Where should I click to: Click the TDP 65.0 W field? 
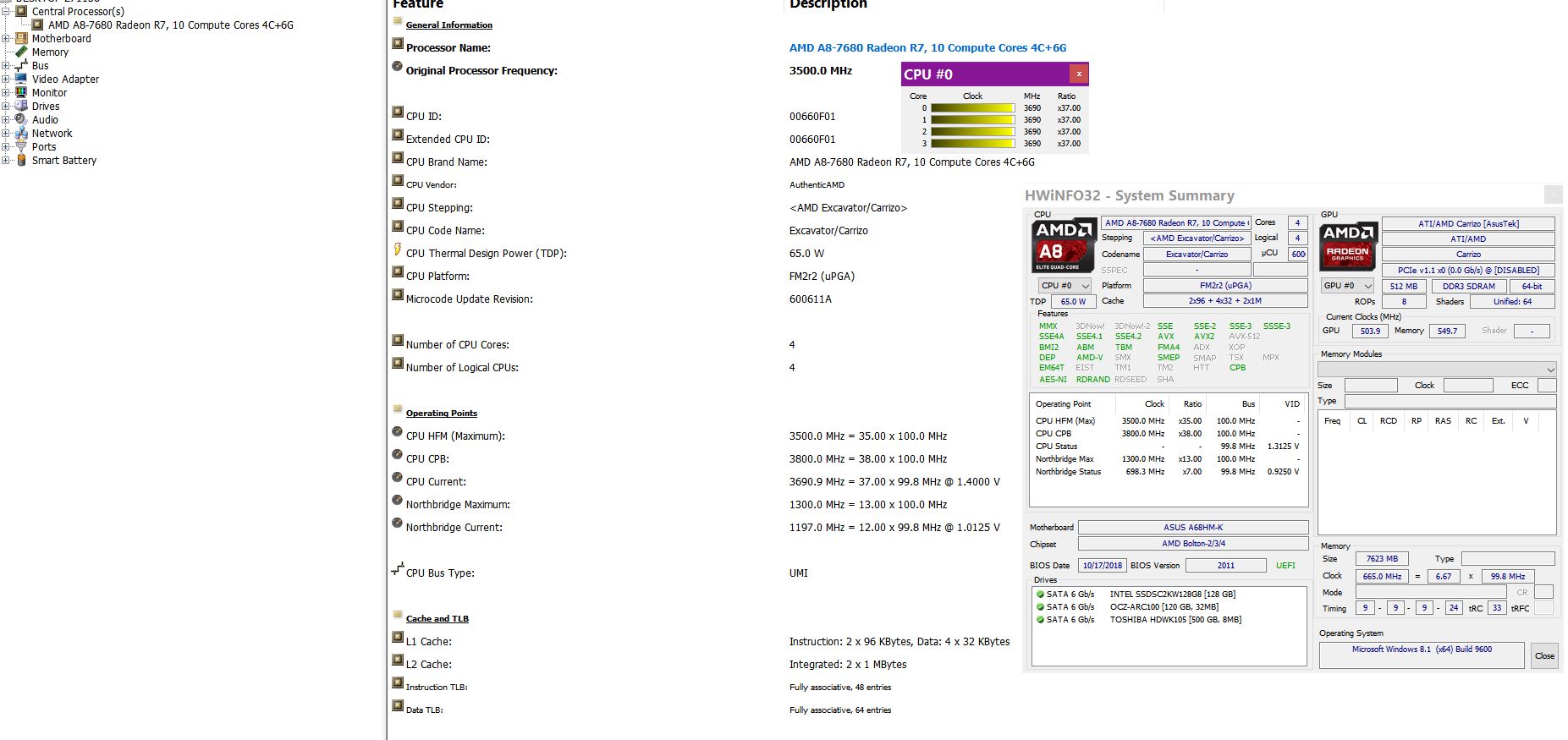point(1073,302)
